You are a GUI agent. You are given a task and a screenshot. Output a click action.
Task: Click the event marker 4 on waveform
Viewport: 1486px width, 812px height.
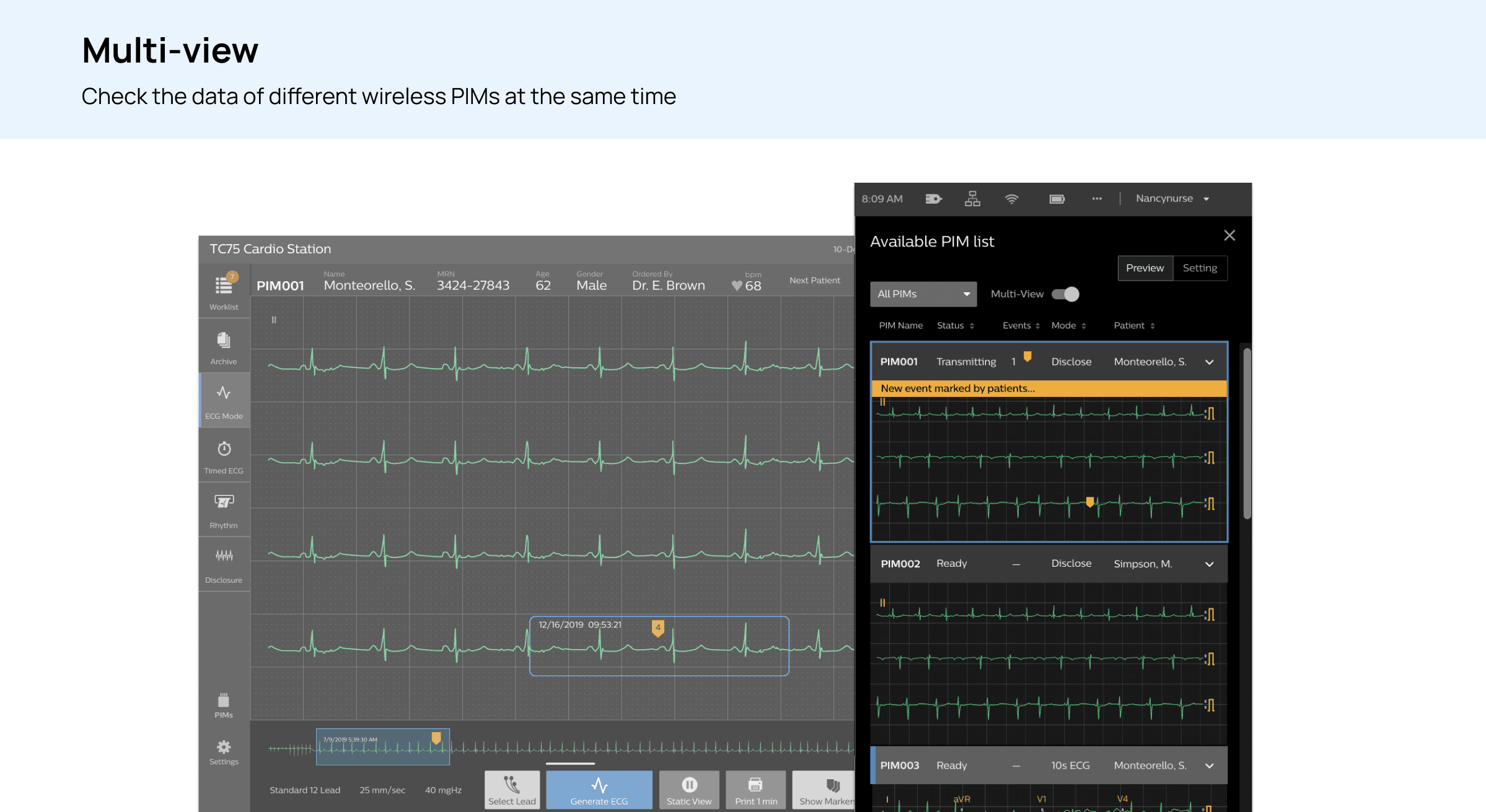click(657, 628)
